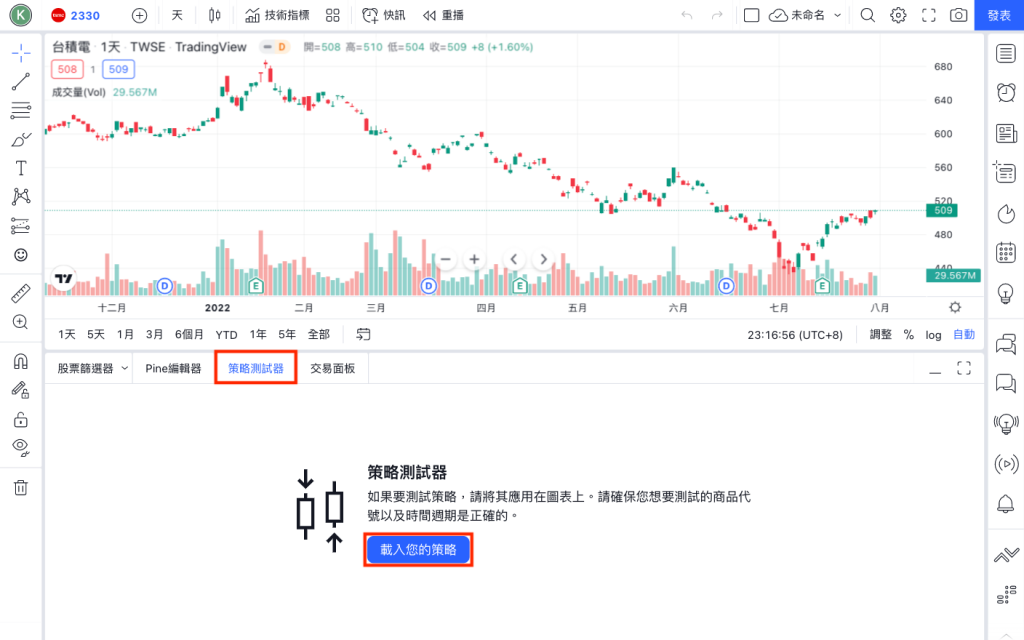Select the ruler measure tool

coord(21,293)
